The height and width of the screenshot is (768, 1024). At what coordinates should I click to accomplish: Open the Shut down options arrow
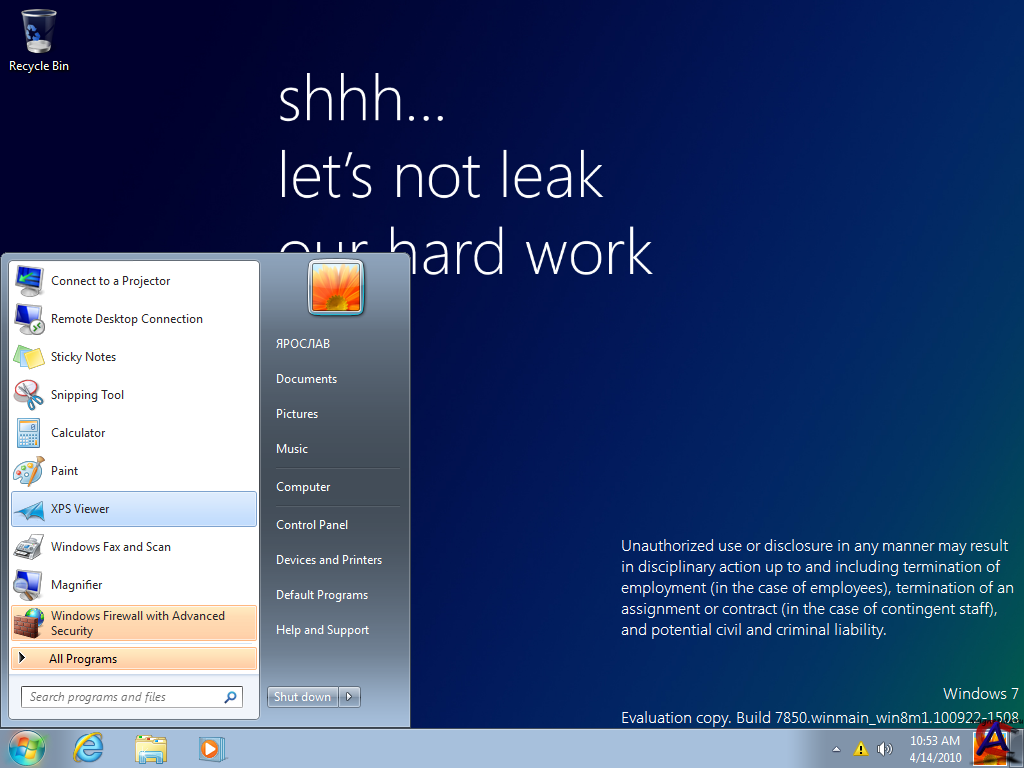pos(350,697)
